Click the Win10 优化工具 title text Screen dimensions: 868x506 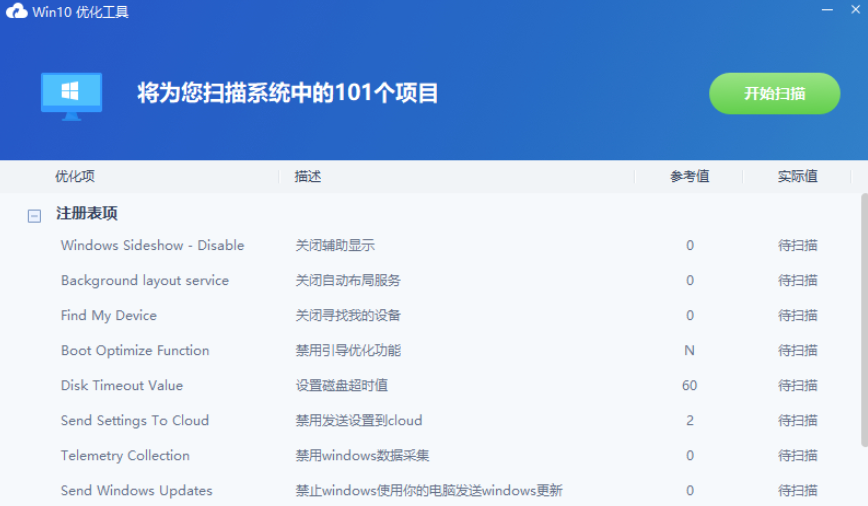tap(80, 12)
